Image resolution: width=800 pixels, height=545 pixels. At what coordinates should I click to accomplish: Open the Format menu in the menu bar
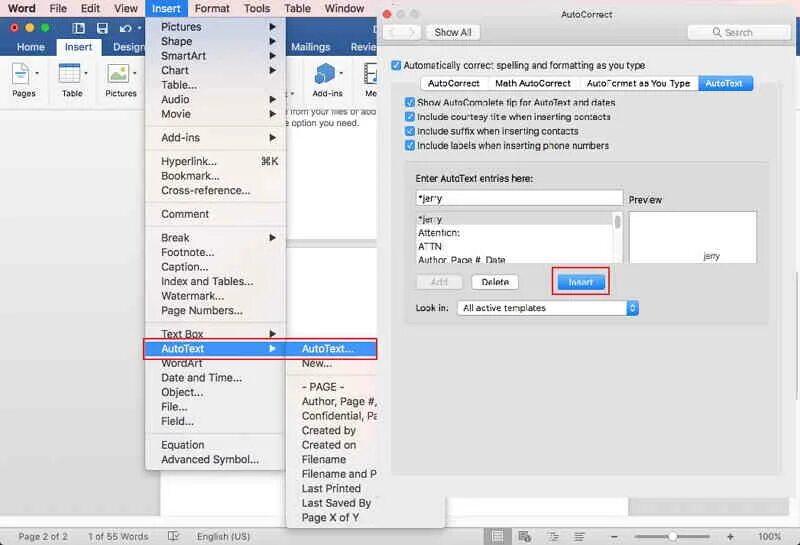pyautogui.click(x=212, y=8)
